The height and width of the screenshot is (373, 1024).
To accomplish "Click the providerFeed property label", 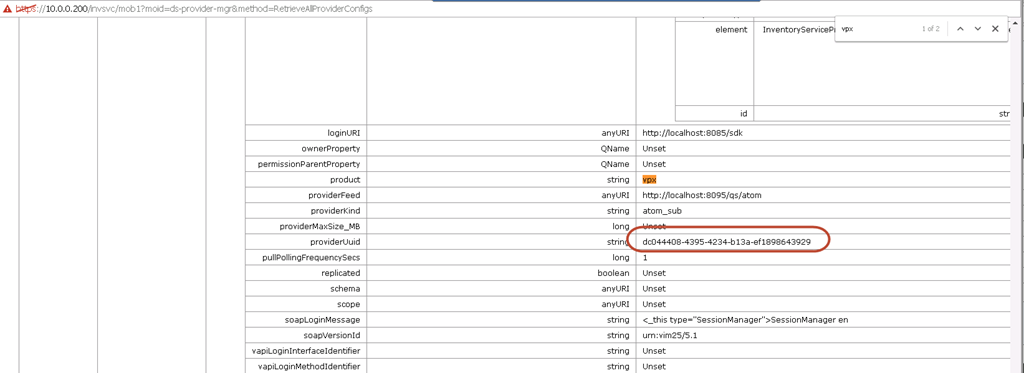I will point(335,195).
